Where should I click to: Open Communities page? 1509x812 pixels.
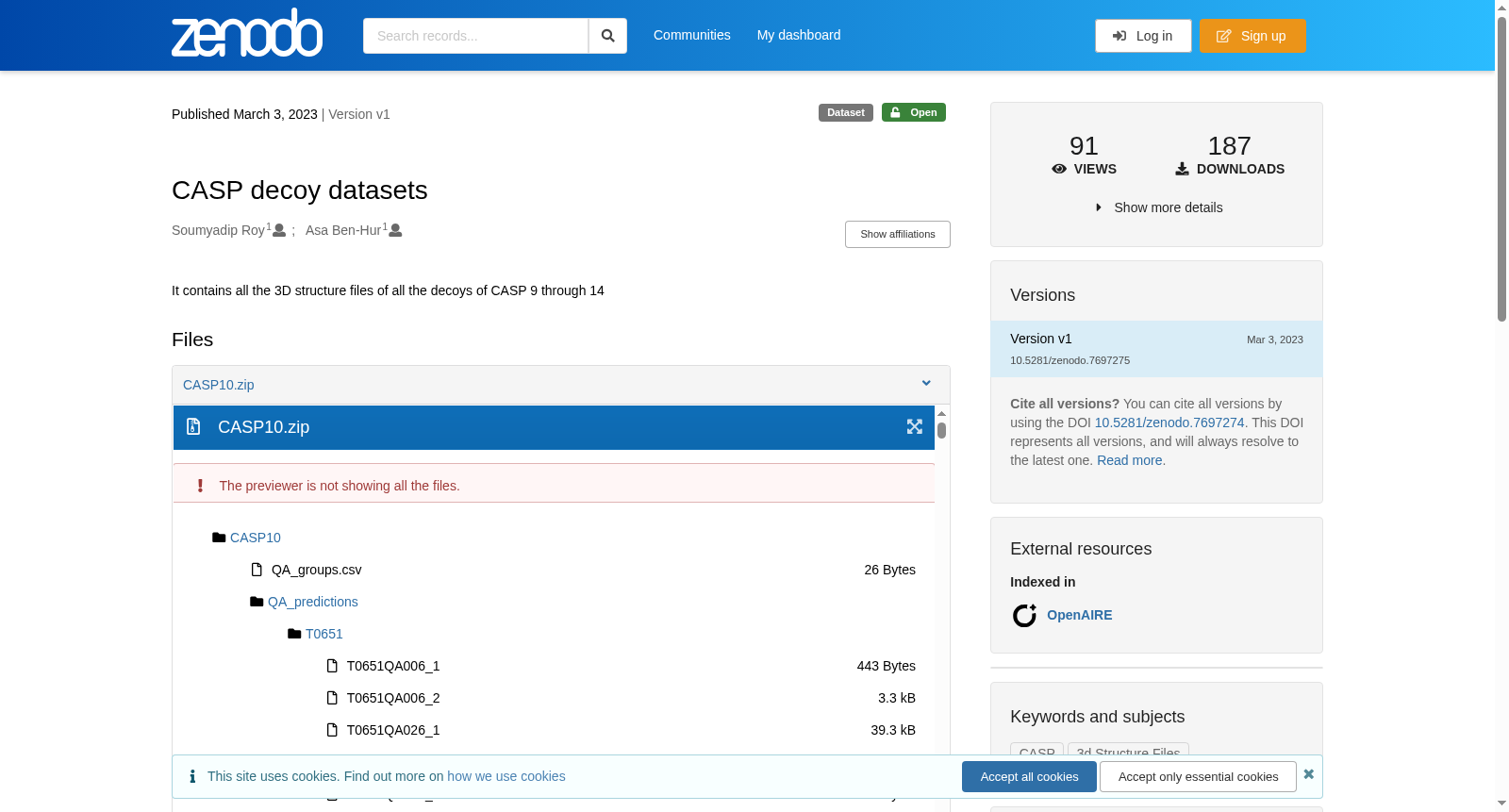(692, 35)
